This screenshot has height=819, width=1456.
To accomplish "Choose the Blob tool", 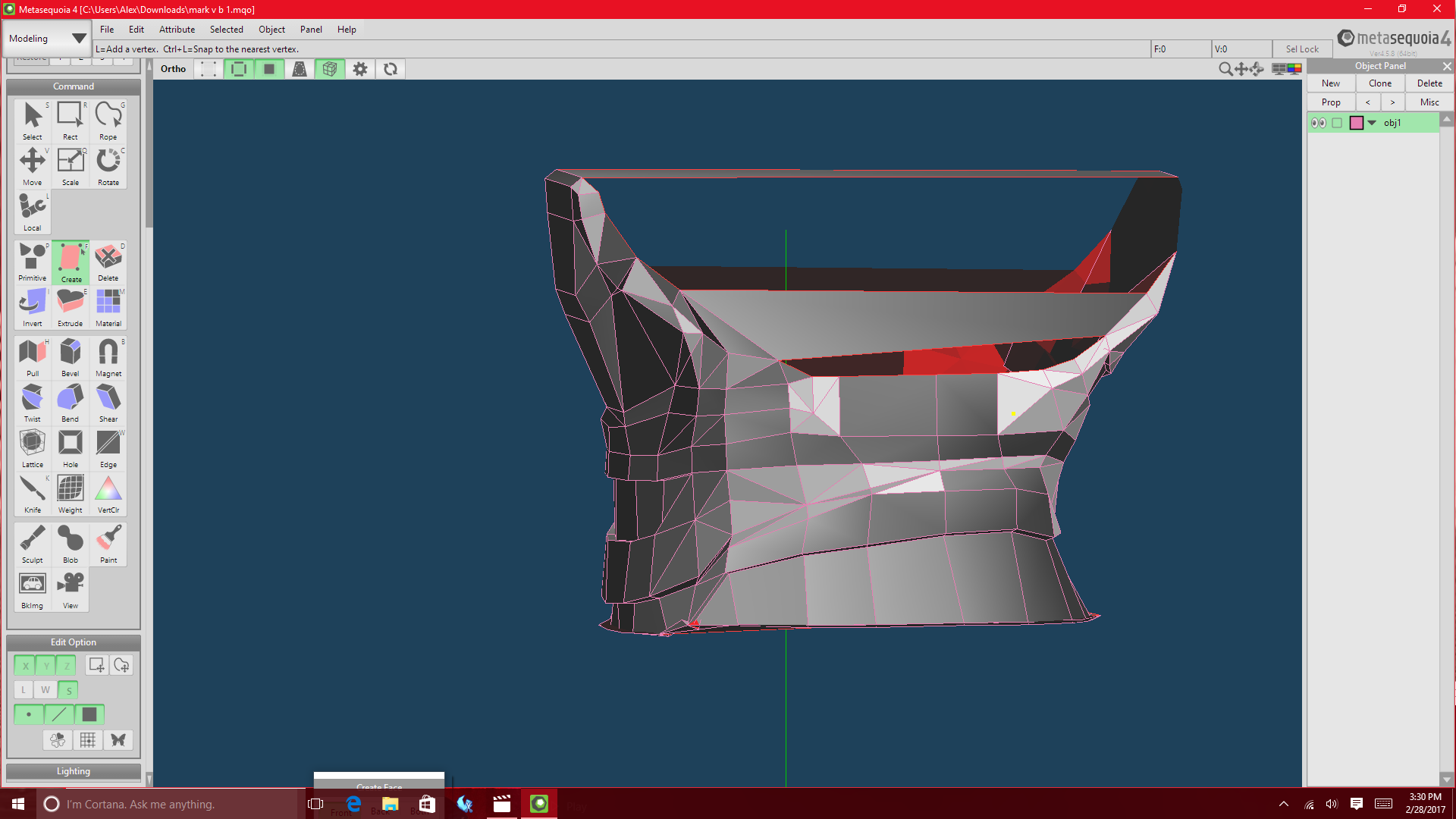I will pyautogui.click(x=71, y=544).
